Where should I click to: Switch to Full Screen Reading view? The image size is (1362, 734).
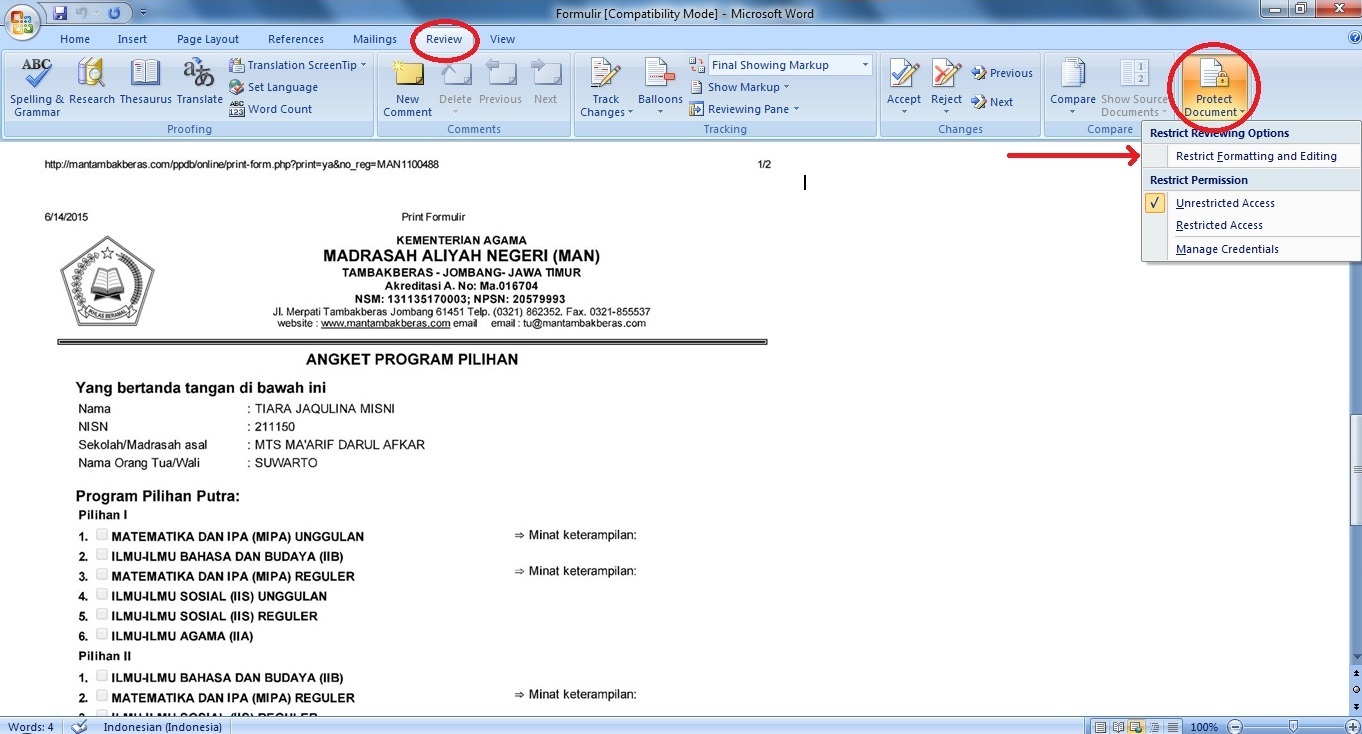tap(1117, 727)
